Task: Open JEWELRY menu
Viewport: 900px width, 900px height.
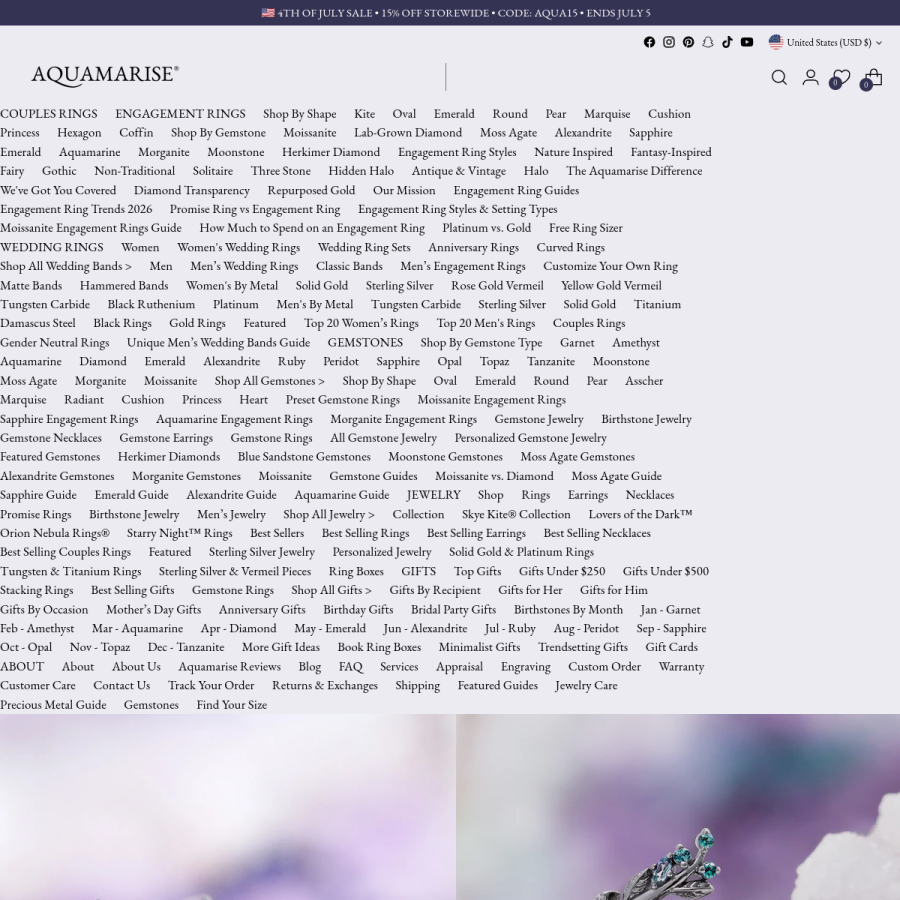Action: coord(433,495)
